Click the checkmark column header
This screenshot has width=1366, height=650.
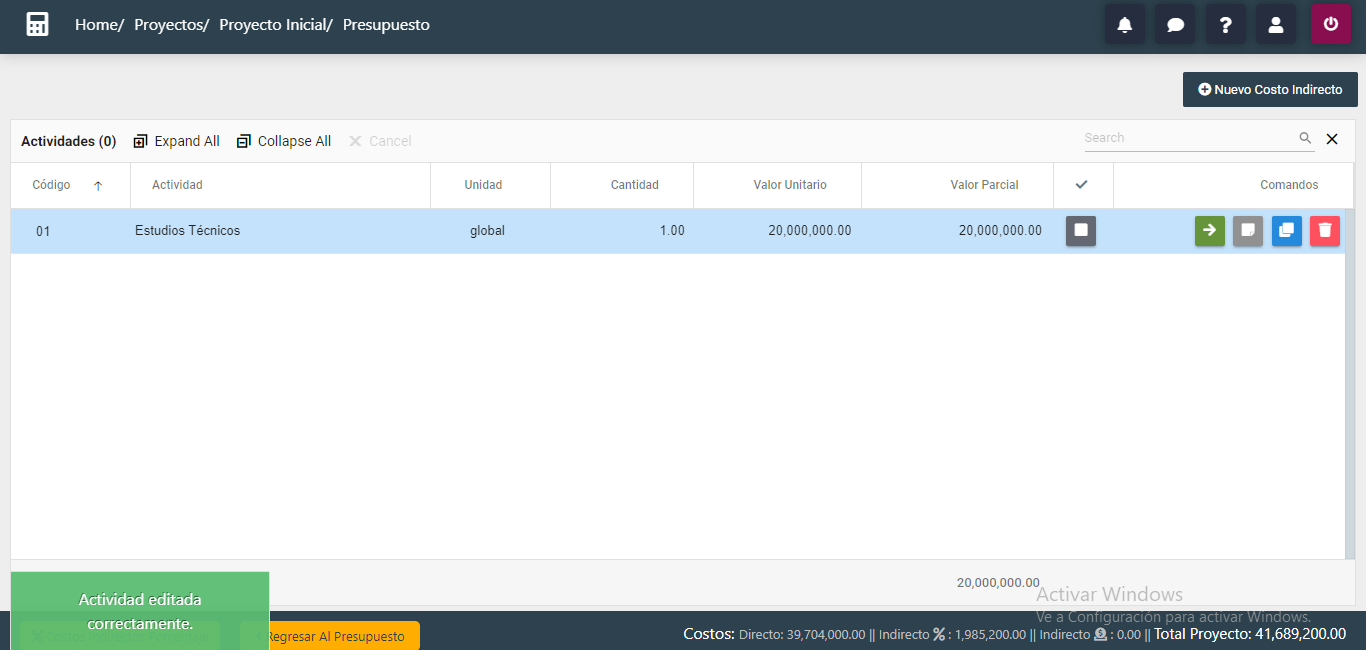1081,185
